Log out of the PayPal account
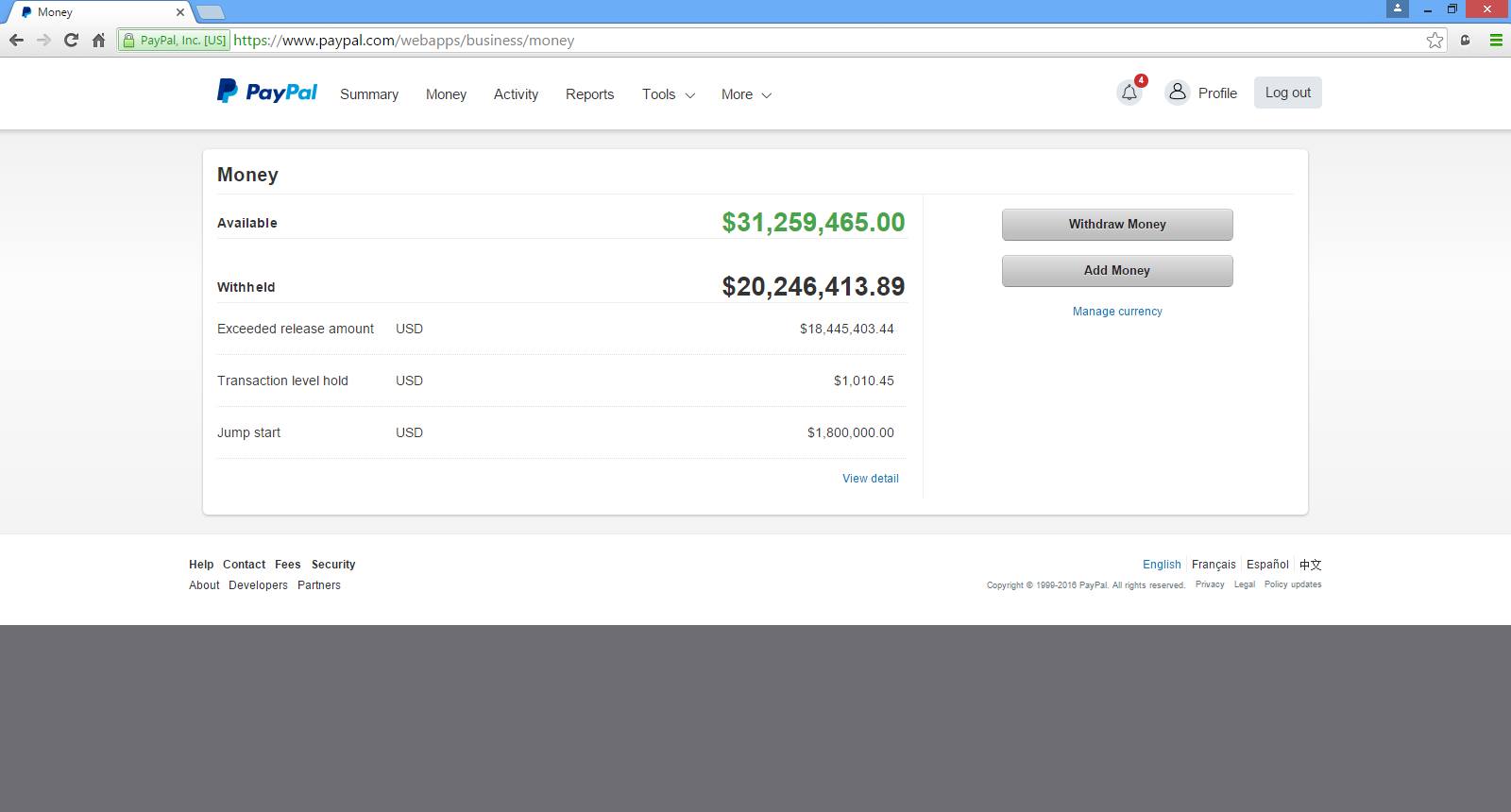Viewport: 1511px width, 812px height. coord(1287,93)
